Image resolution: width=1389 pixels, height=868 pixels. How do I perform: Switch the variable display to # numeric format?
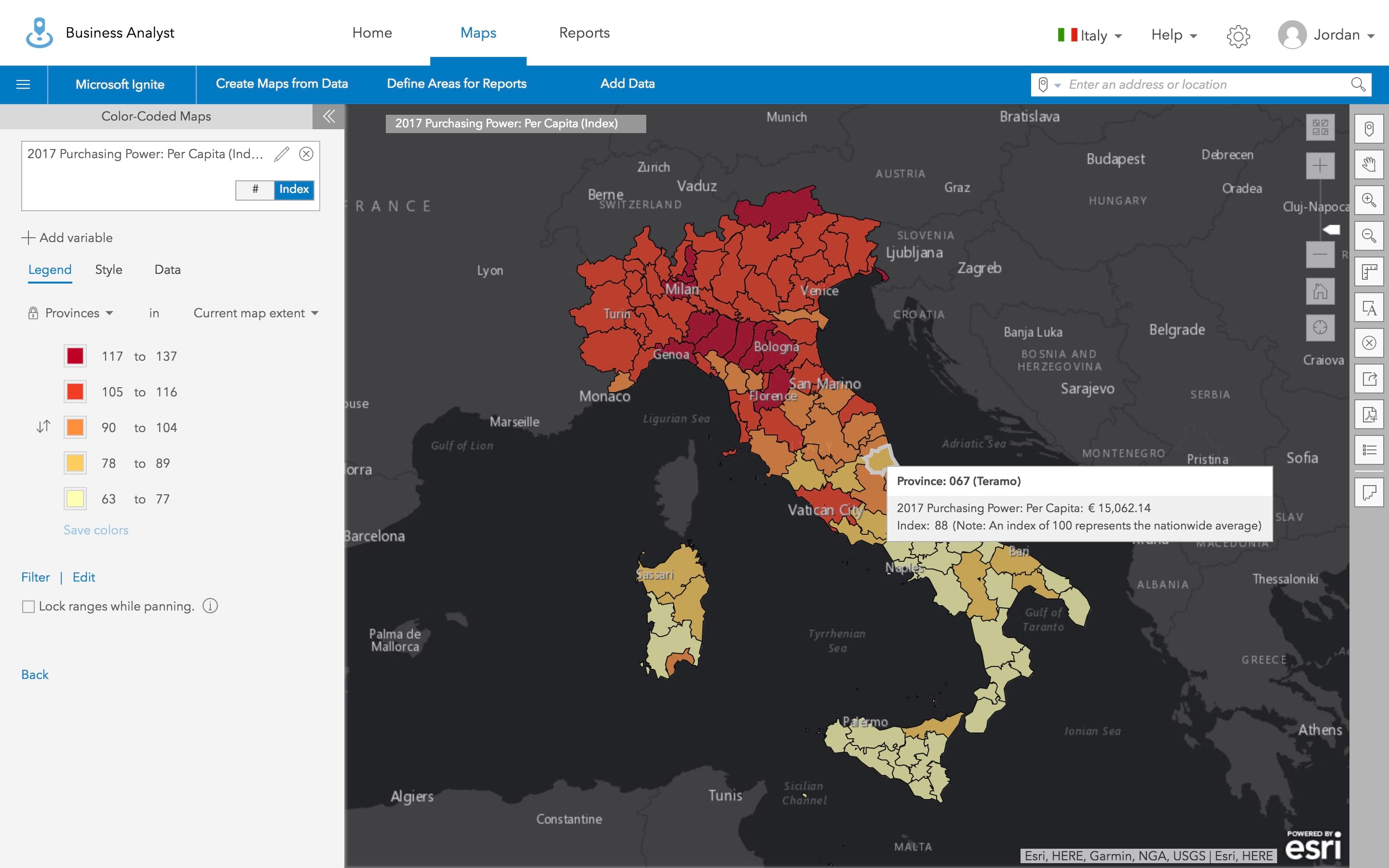point(255,190)
